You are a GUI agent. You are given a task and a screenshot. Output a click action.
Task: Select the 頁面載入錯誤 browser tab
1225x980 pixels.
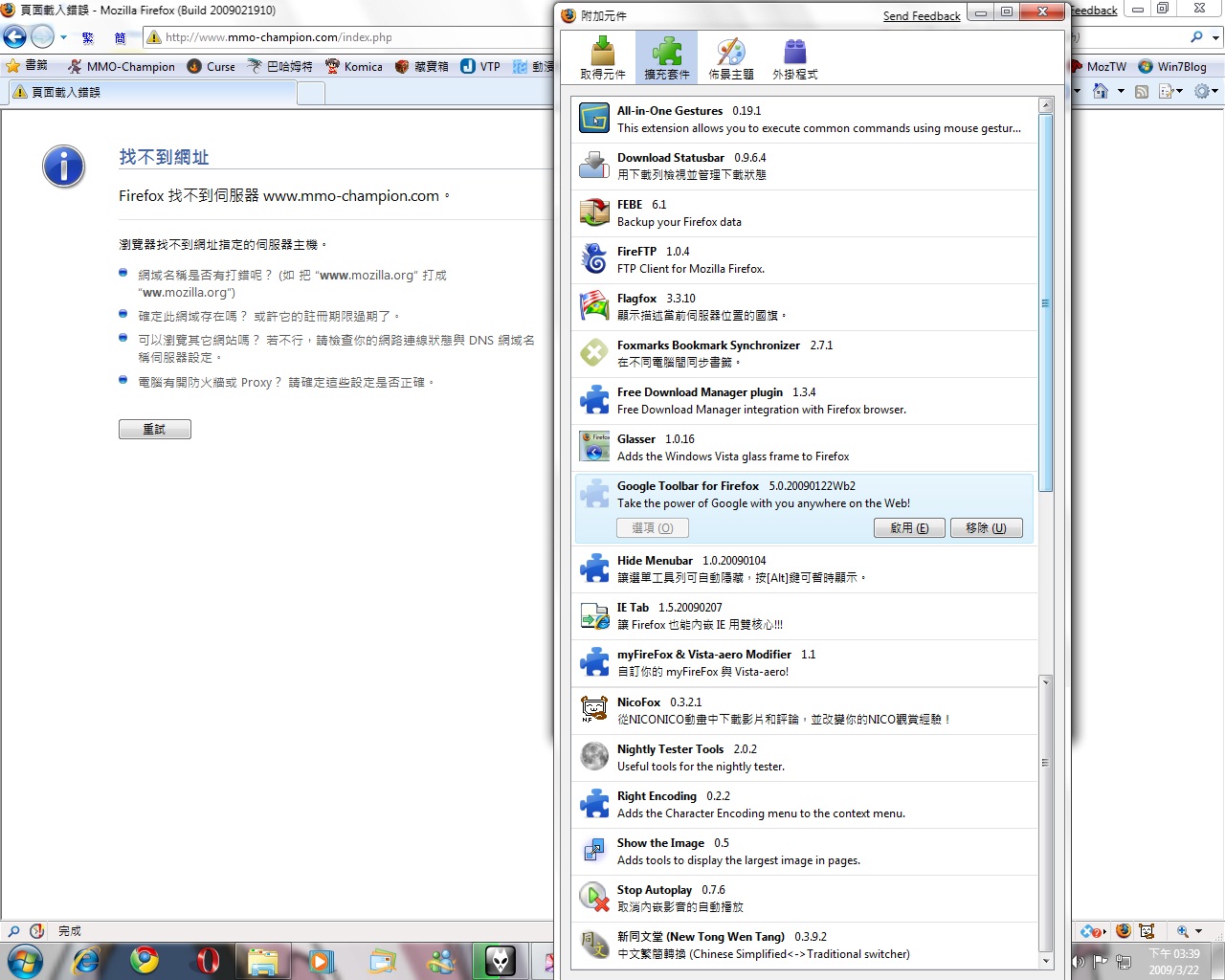point(150,92)
